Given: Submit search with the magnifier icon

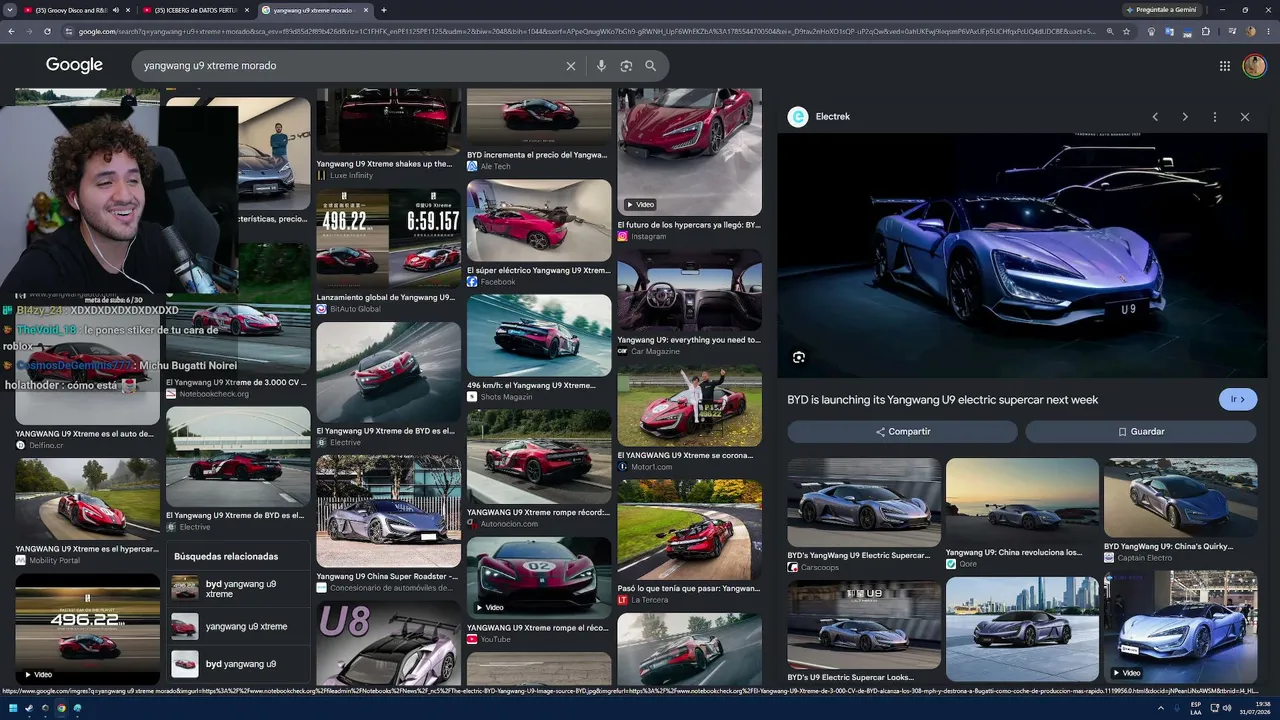Looking at the screenshot, I should (650, 66).
